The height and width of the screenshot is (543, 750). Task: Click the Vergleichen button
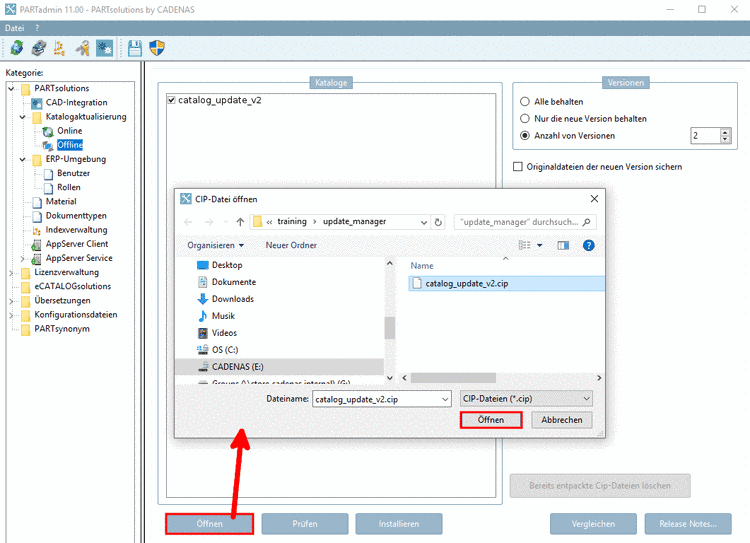tap(593, 524)
